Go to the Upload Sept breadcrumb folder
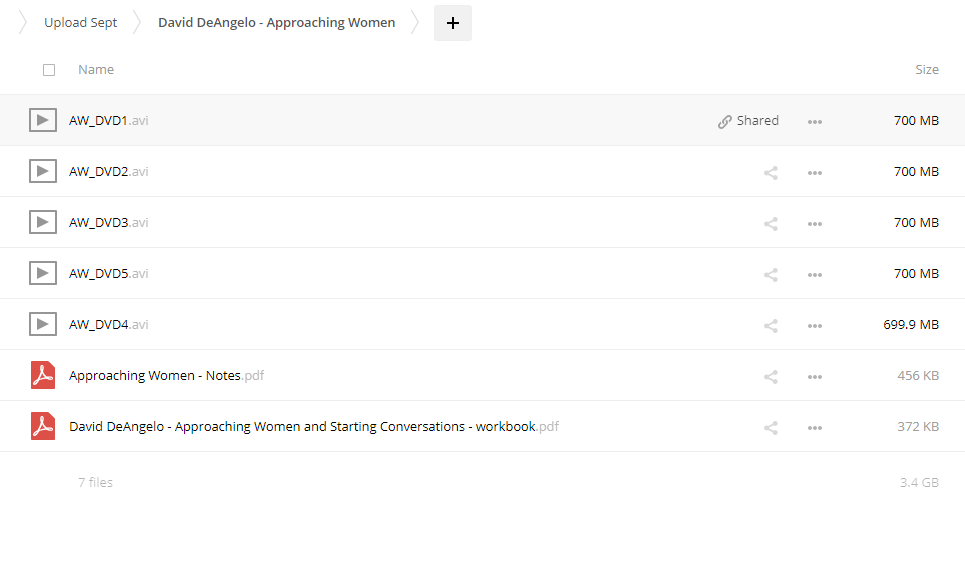This screenshot has width=965, height=576. coord(80,22)
